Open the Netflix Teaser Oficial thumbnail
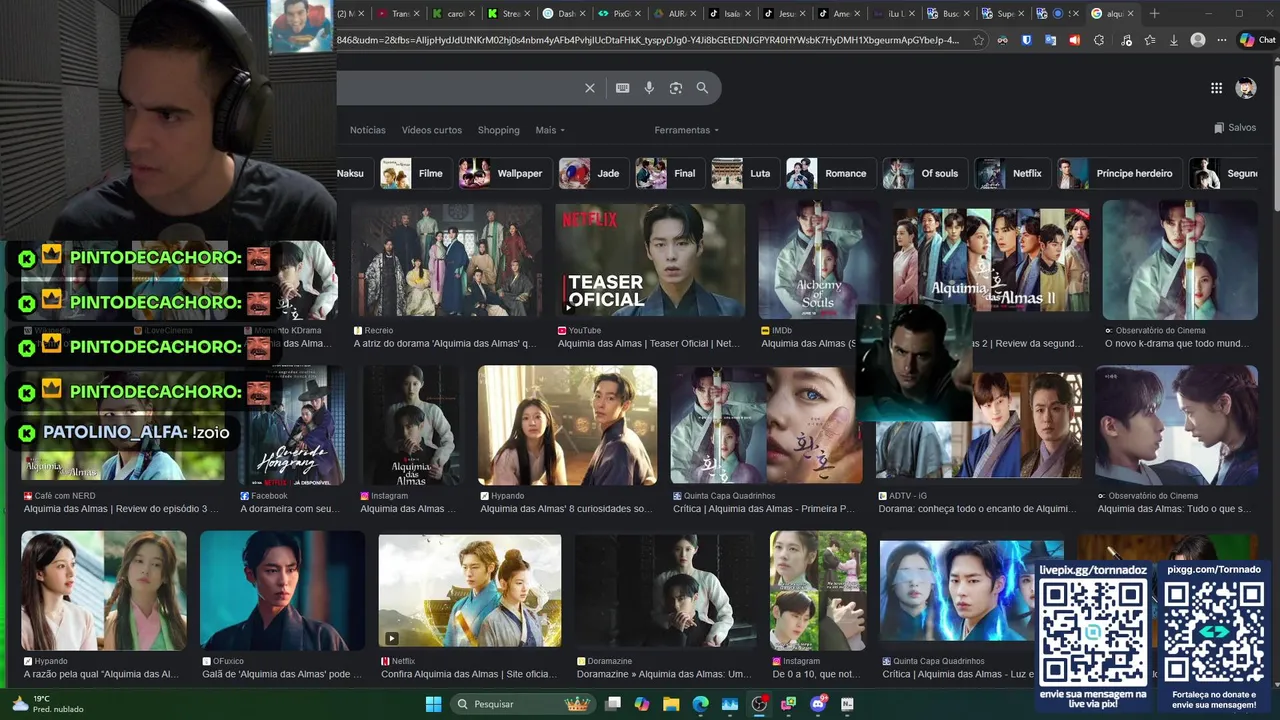The image size is (1280, 720). click(x=650, y=260)
